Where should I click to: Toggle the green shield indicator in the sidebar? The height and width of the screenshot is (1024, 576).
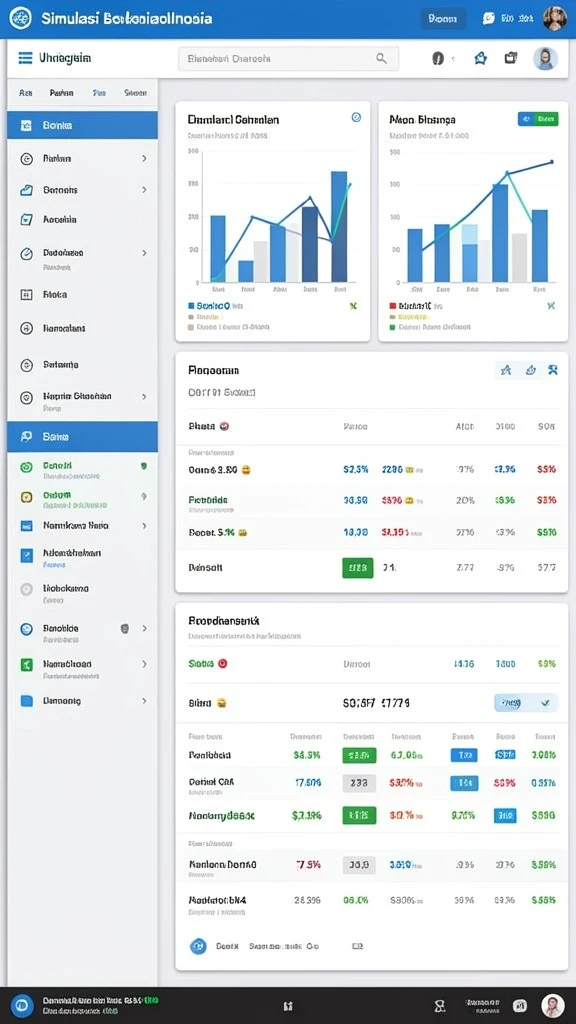click(144, 466)
